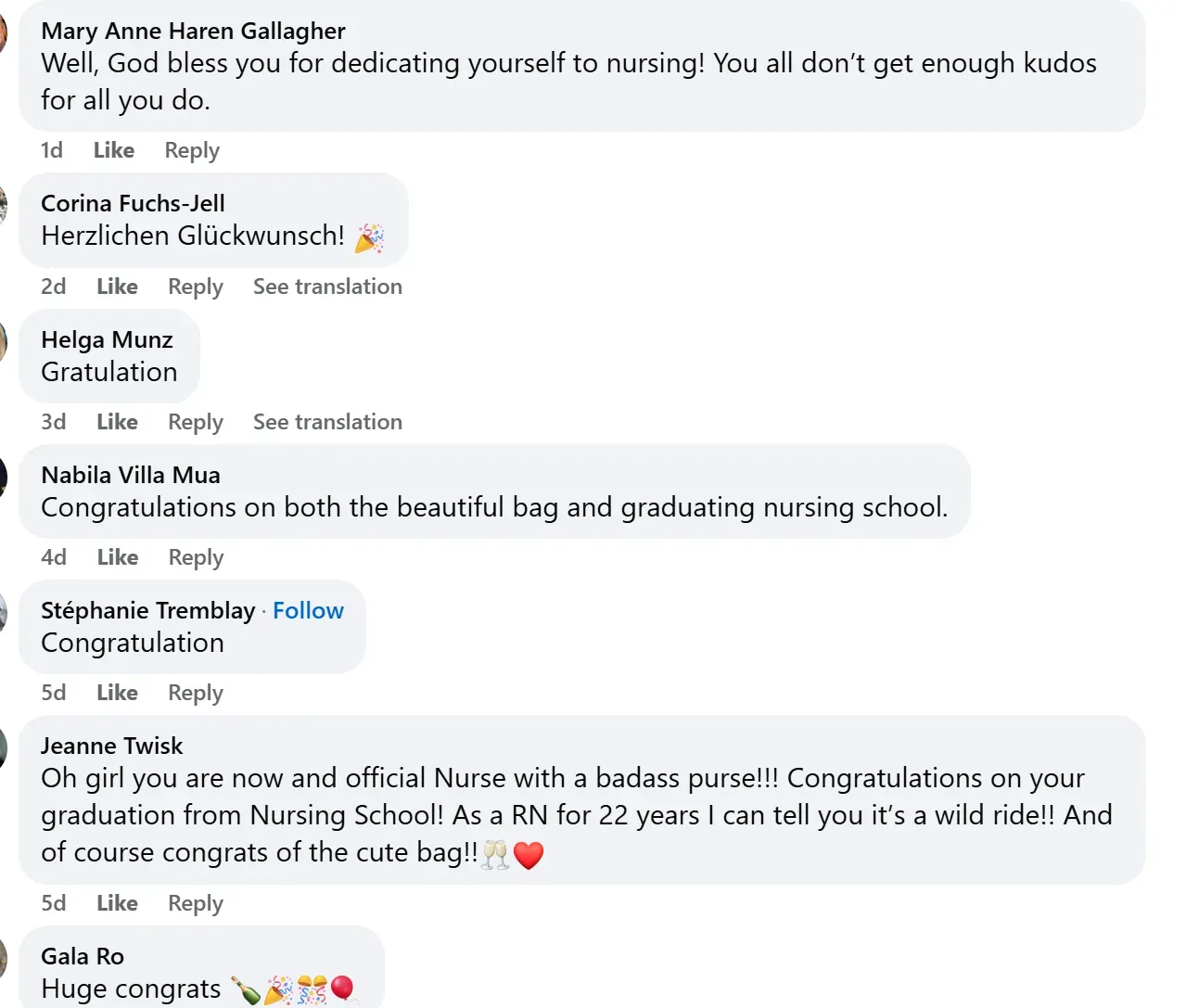This screenshot has width=1186, height=1008.
Task: Like Stéphanie Tremblay's Congratulation comment
Action: (x=117, y=693)
